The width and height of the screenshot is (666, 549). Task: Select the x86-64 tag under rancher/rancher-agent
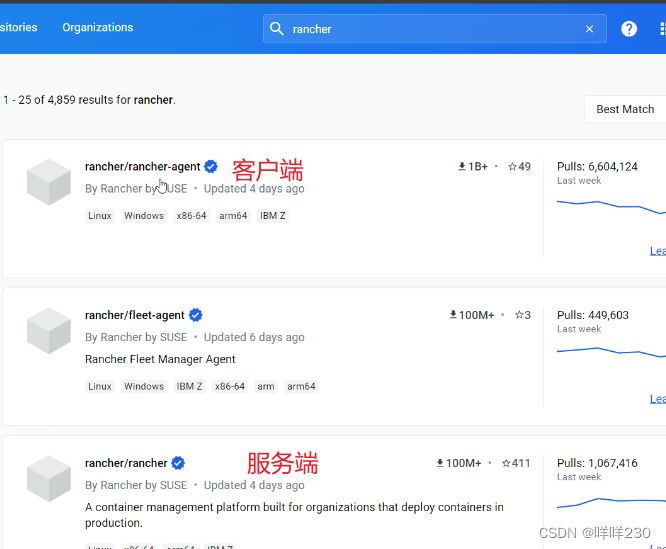pyautogui.click(x=192, y=216)
